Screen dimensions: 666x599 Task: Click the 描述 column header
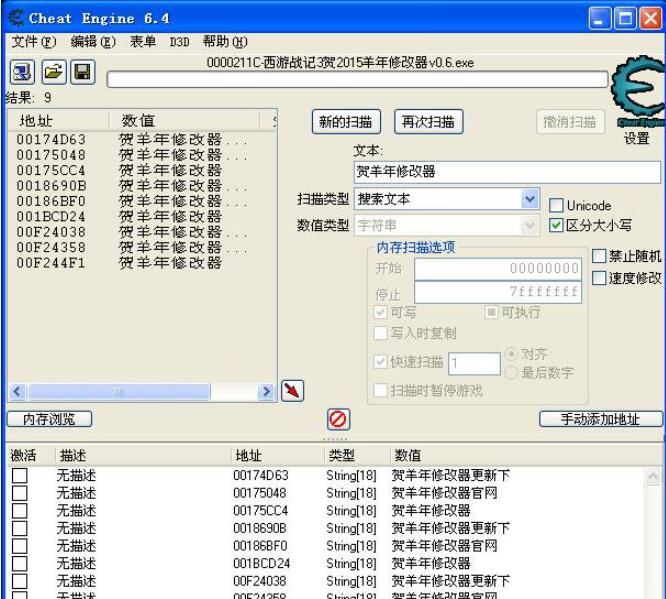point(143,455)
